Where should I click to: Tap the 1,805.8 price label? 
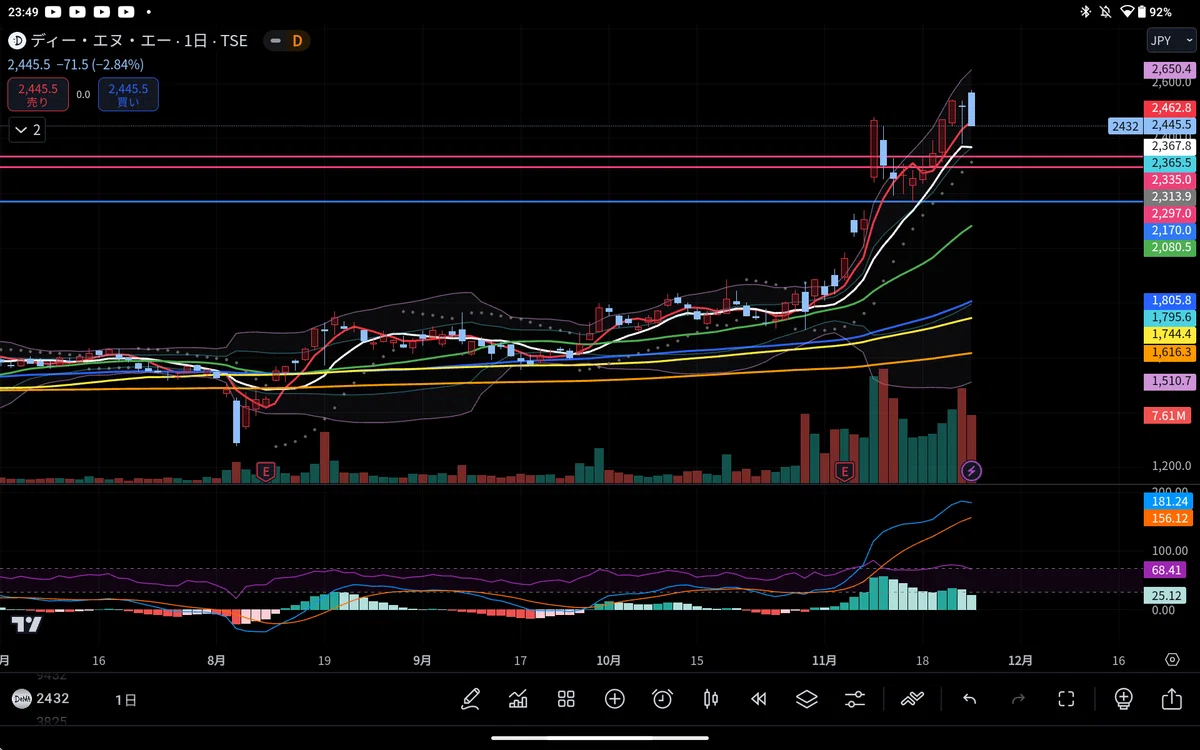point(1170,300)
